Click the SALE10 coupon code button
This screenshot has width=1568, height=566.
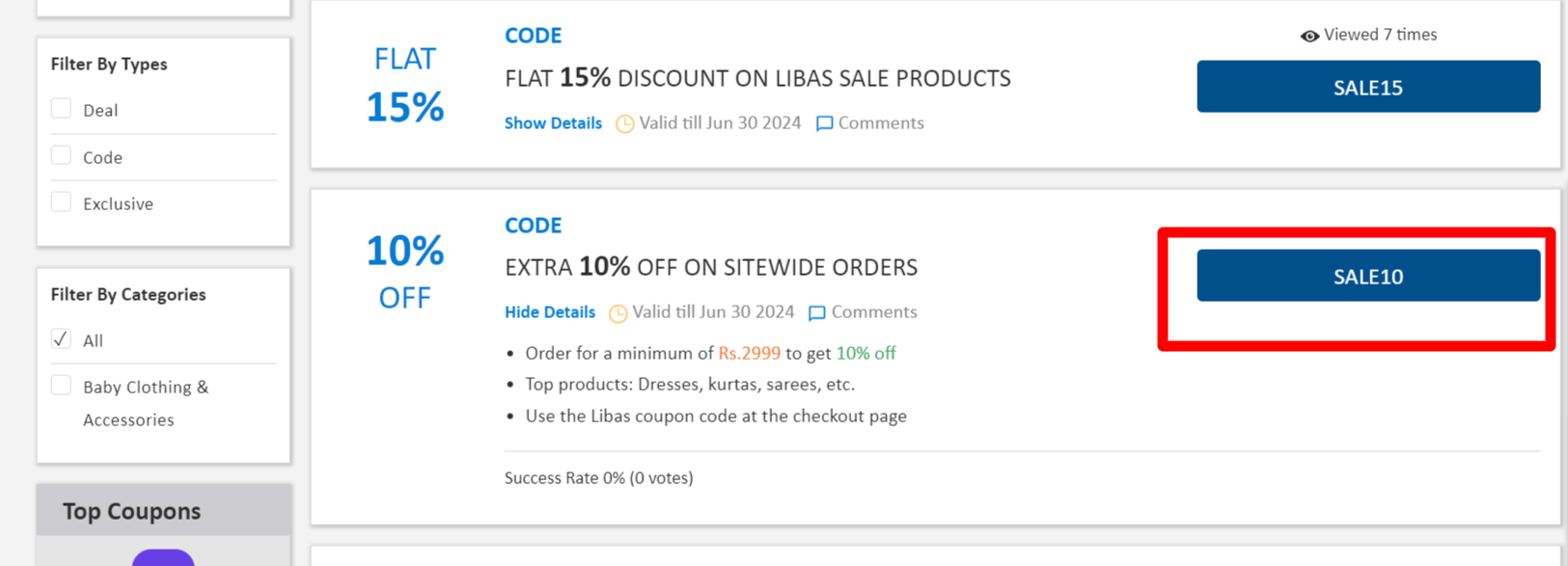1367,276
